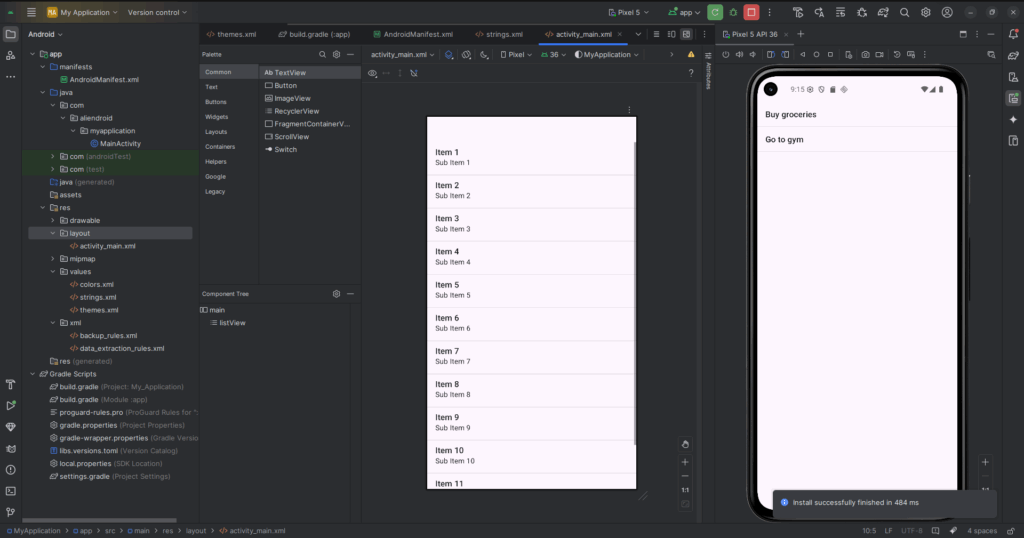Open the API 36 version dropdown
The height and width of the screenshot is (538, 1024).
pyautogui.click(x=553, y=55)
